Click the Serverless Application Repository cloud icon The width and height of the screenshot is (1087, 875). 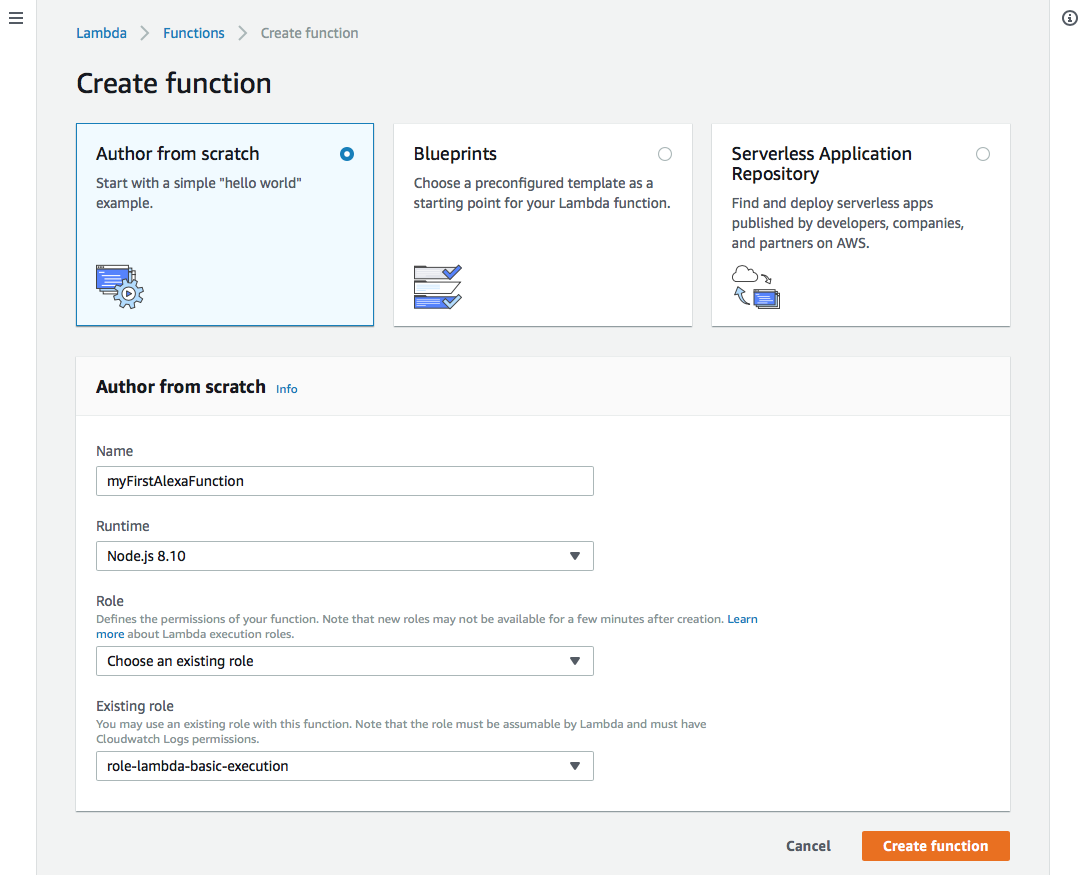point(747,272)
